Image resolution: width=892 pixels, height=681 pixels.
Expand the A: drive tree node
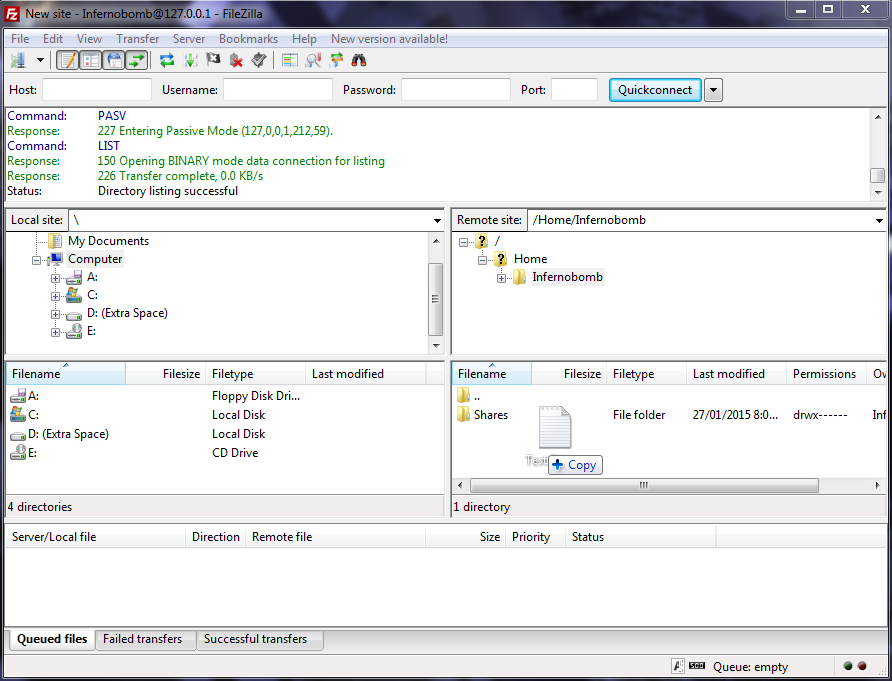[55, 278]
